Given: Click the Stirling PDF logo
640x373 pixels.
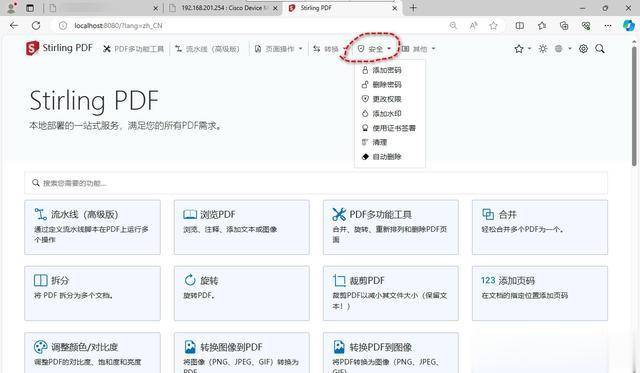Looking at the screenshot, I should tap(59, 48).
